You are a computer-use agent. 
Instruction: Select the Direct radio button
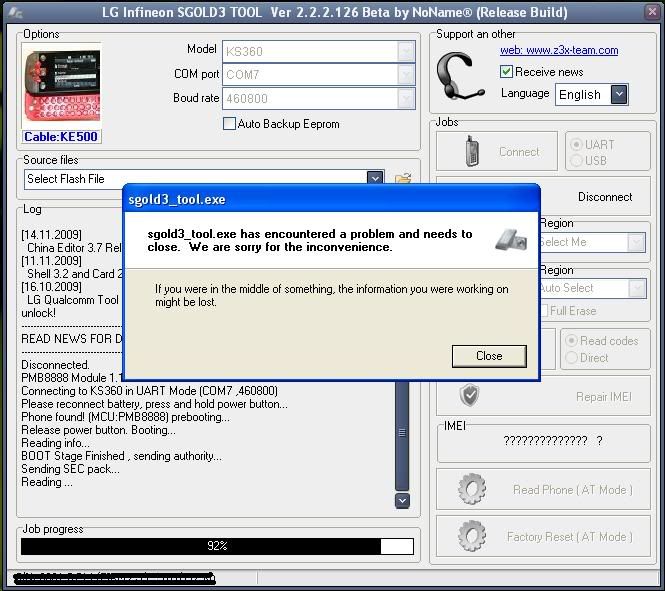(571, 357)
